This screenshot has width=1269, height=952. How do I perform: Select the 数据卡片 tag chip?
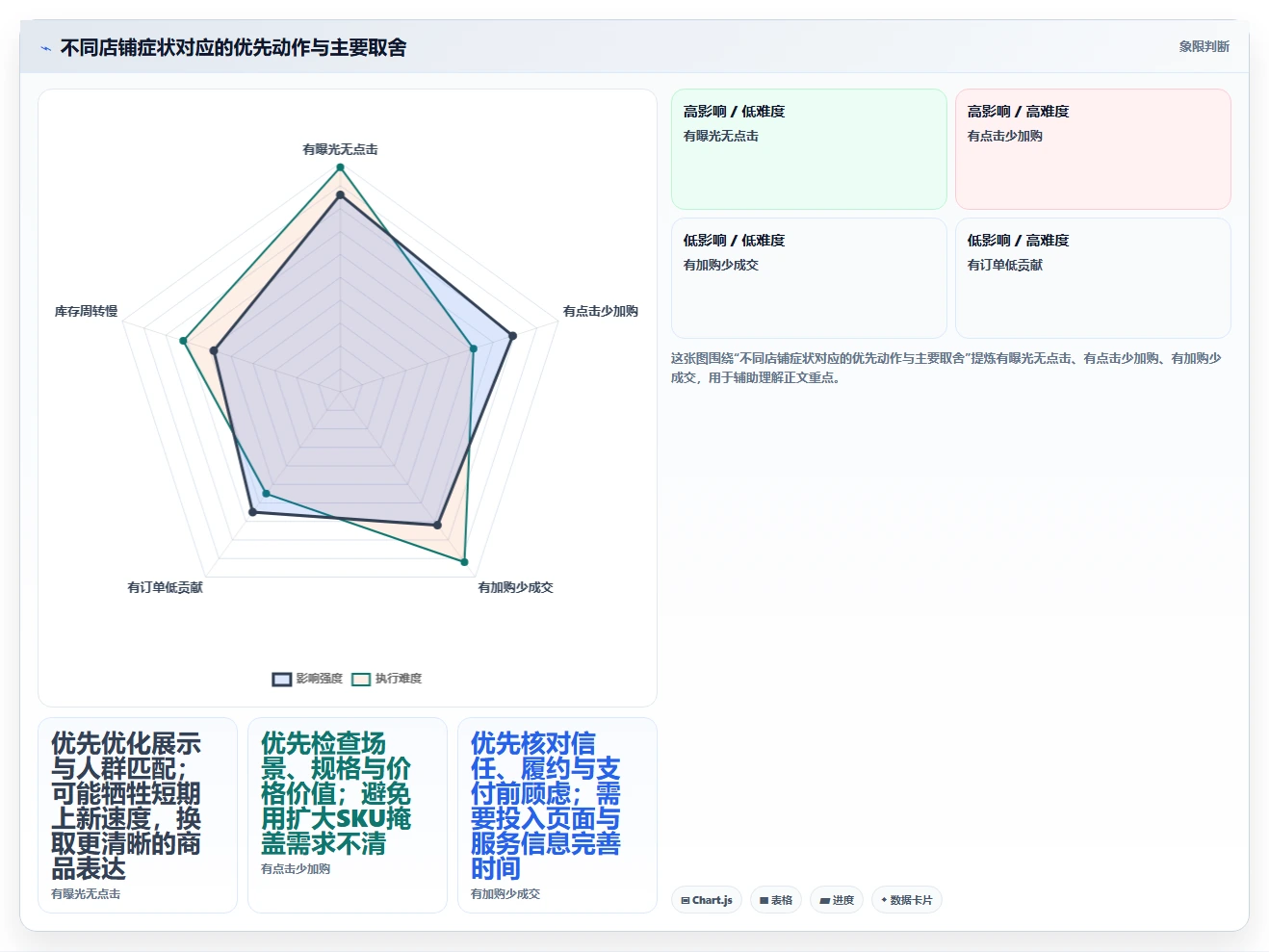(907, 900)
